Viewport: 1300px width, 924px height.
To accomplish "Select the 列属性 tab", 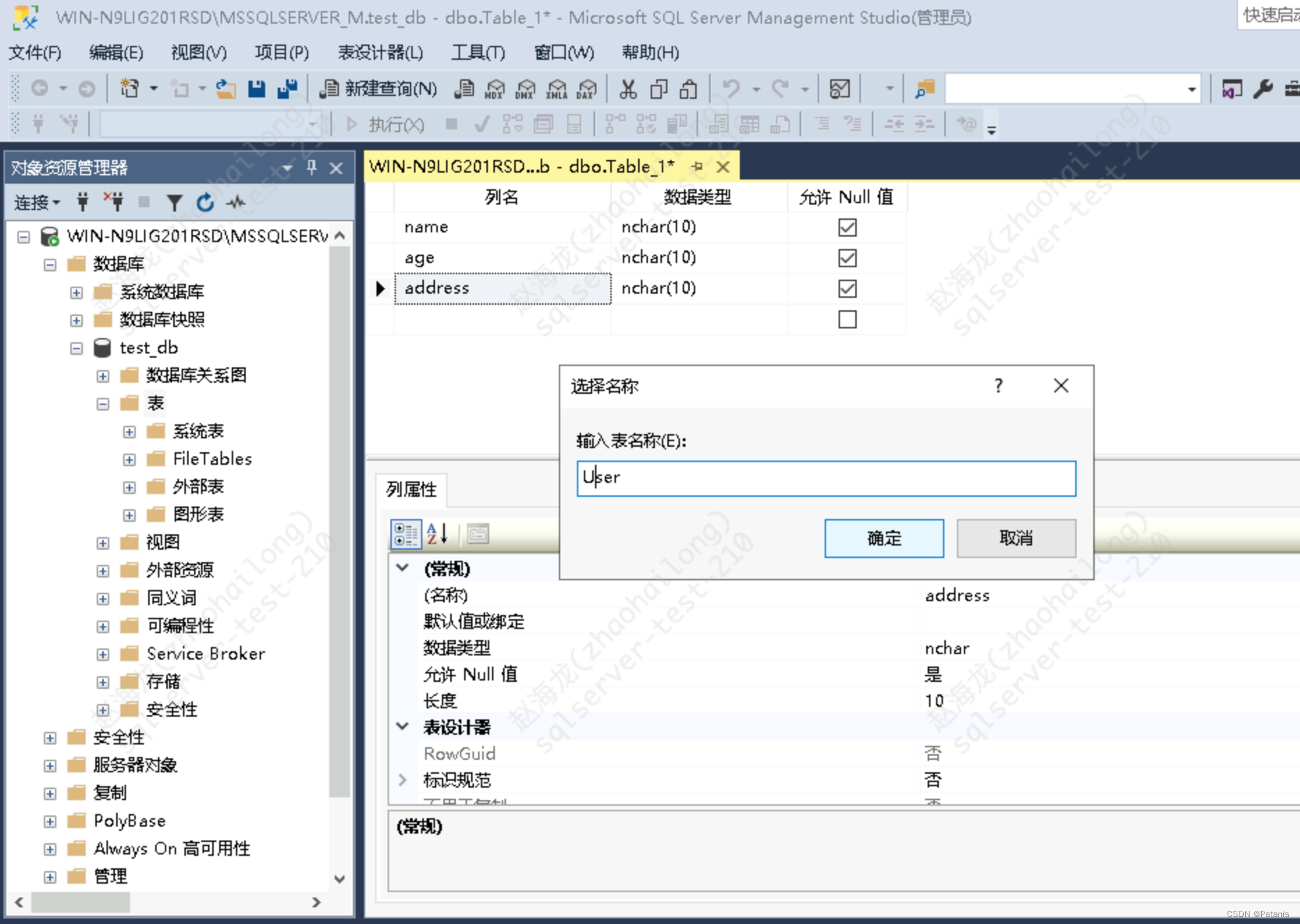I will coord(411,489).
